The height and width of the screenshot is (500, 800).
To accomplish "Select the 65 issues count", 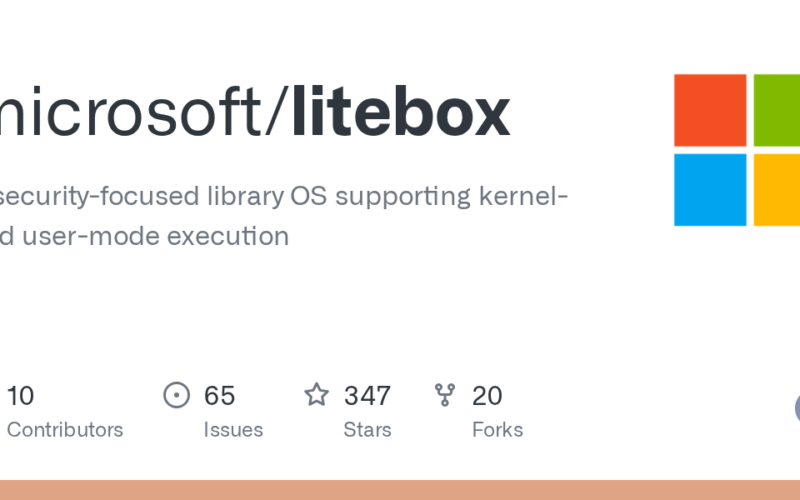I will coord(219,396).
